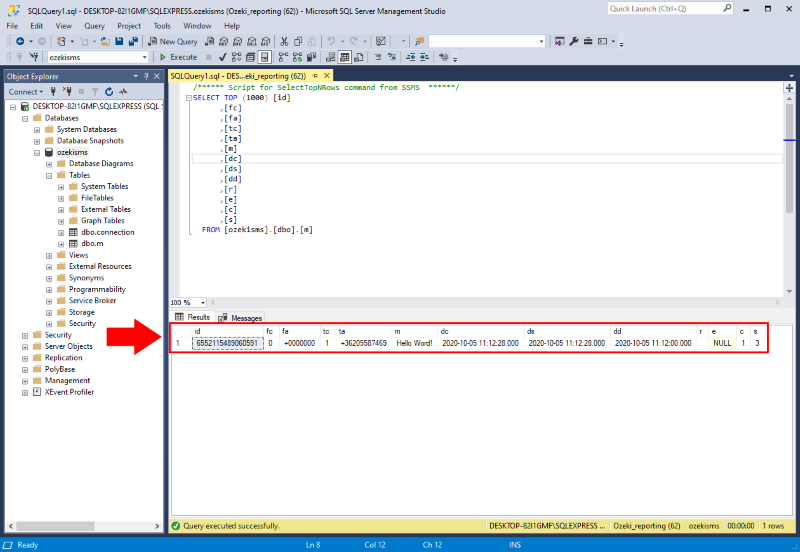Toggle Include Client Statistics icon
Screen dimensions: 800x552
pos(311,57)
